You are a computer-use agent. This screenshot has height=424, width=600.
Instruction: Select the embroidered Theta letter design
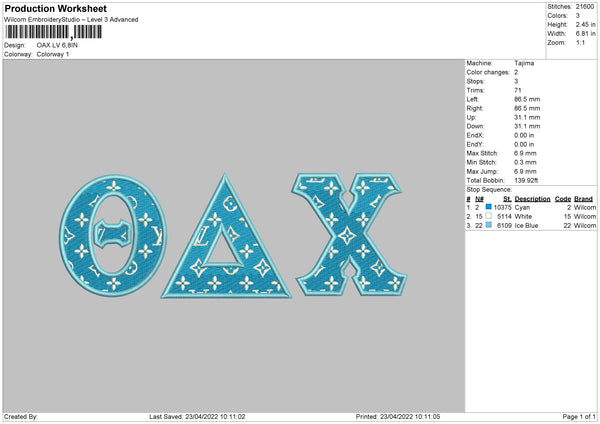(x=113, y=236)
